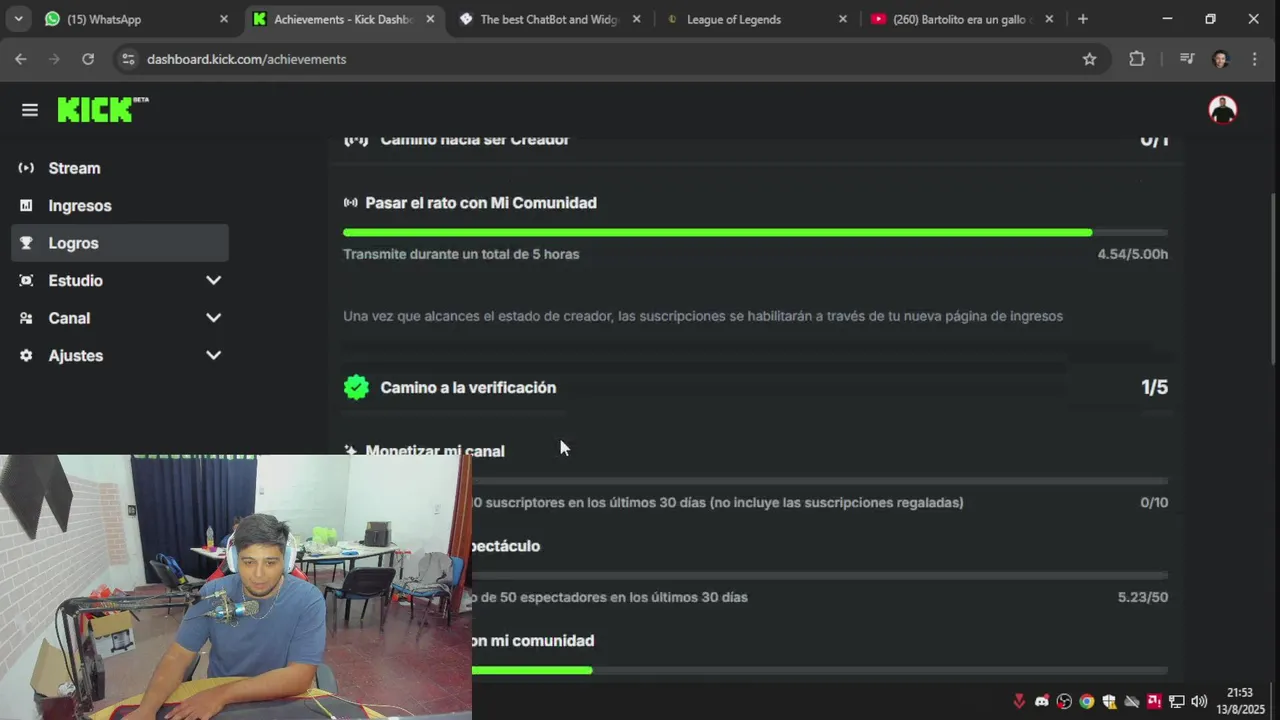Click the Stream broadcast icon in sidebar

(26, 168)
